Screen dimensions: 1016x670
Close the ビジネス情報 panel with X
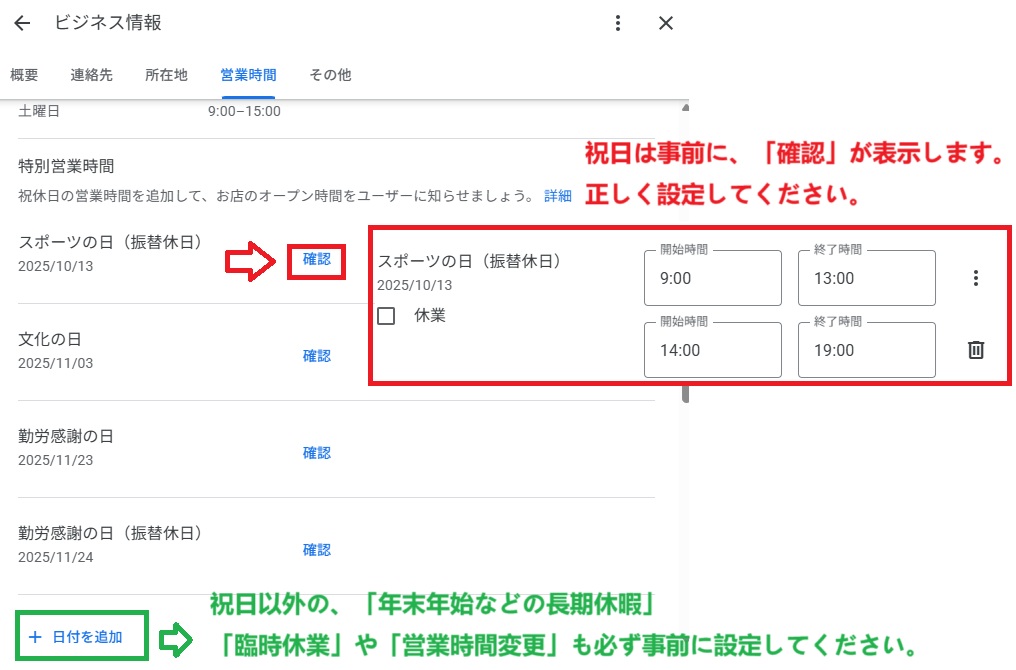(665, 23)
